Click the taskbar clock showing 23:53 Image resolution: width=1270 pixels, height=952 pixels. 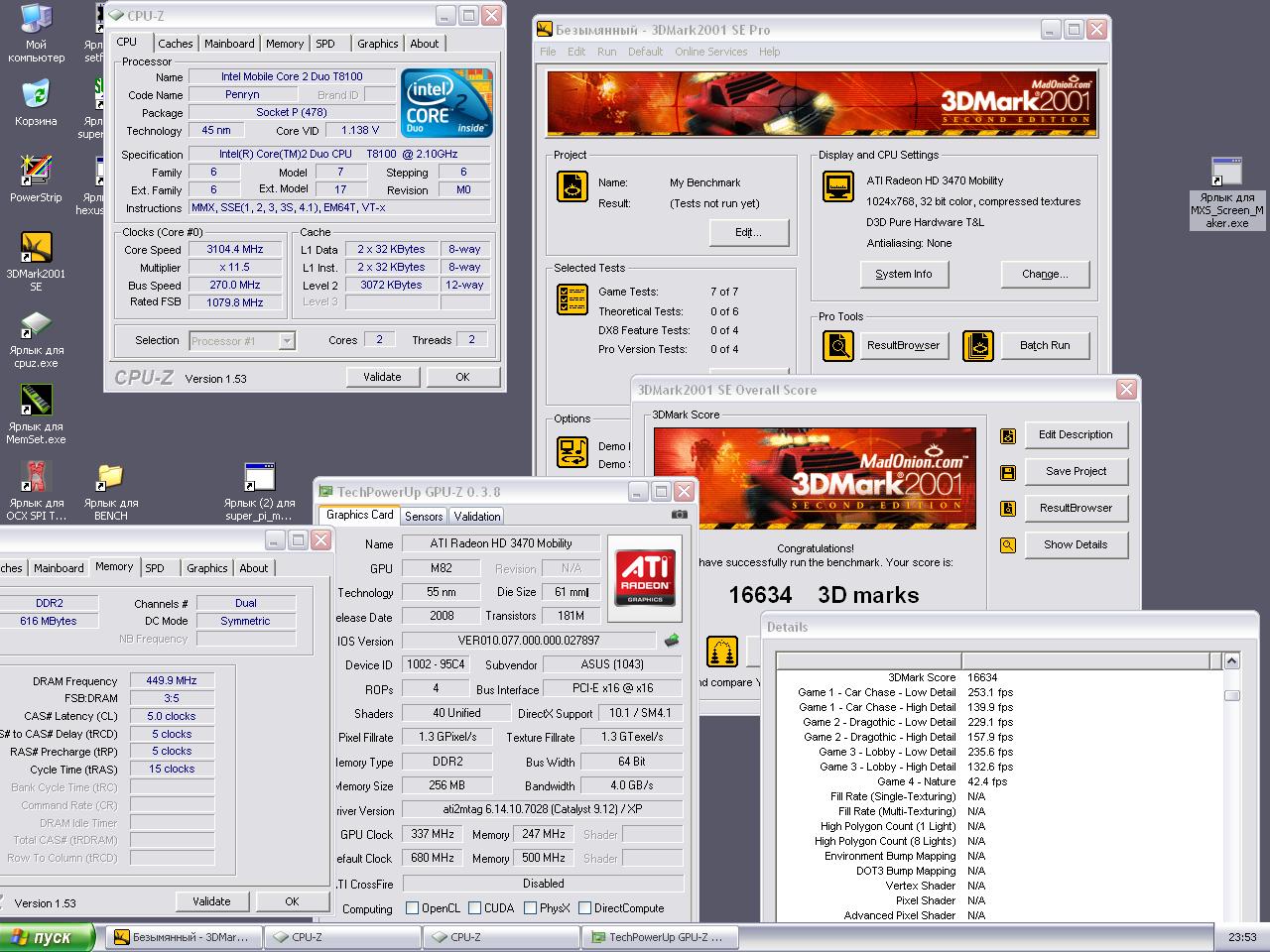click(1242, 937)
